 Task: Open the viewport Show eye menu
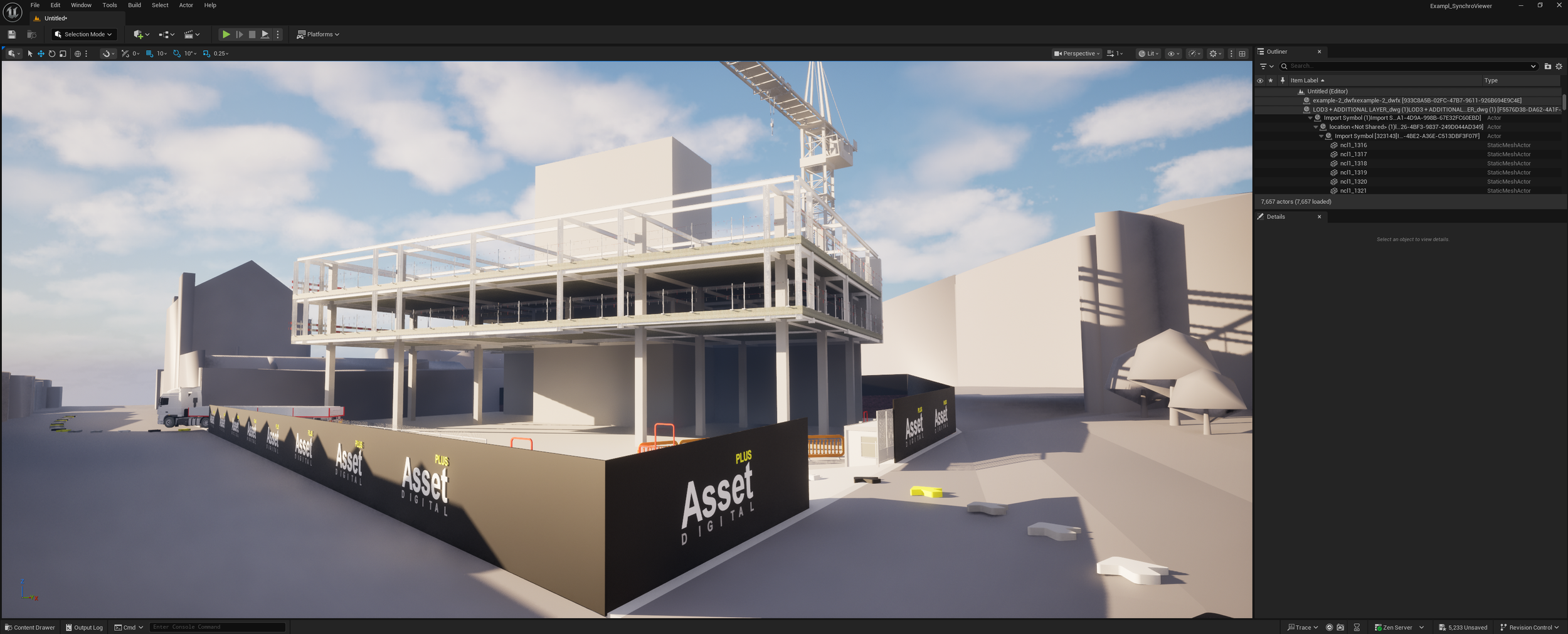[1173, 54]
